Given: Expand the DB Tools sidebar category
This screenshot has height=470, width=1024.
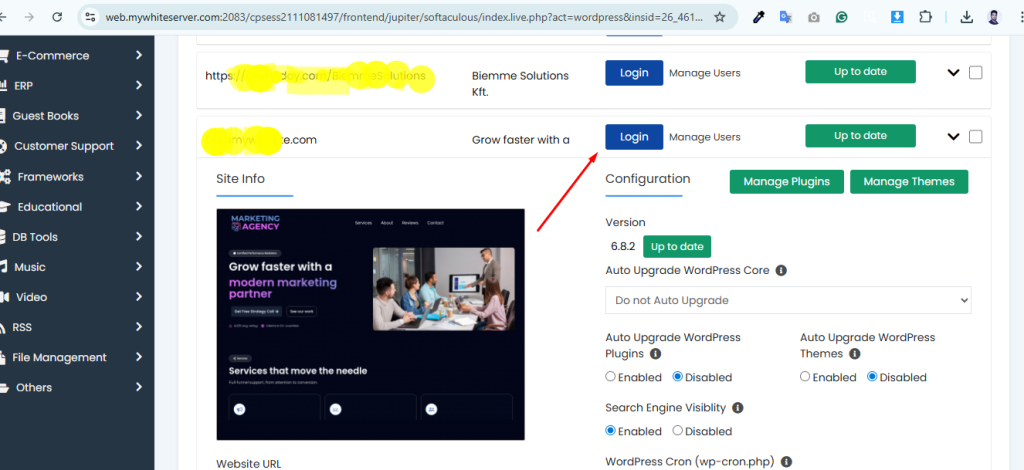Looking at the screenshot, I should point(35,237).
